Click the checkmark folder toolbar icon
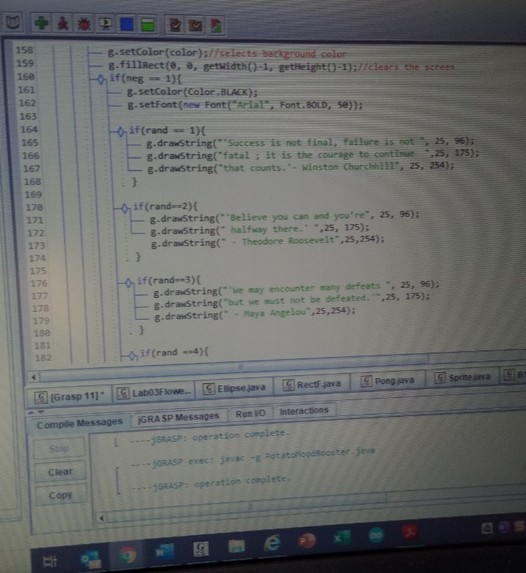Screen dimensions: 526x573 [x=196, y=26]
